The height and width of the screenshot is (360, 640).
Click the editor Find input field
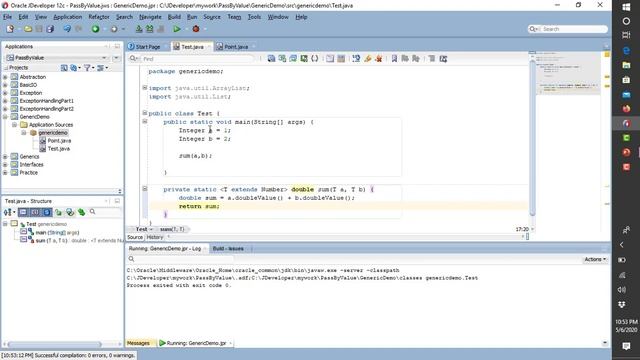[x=198, y=59]
